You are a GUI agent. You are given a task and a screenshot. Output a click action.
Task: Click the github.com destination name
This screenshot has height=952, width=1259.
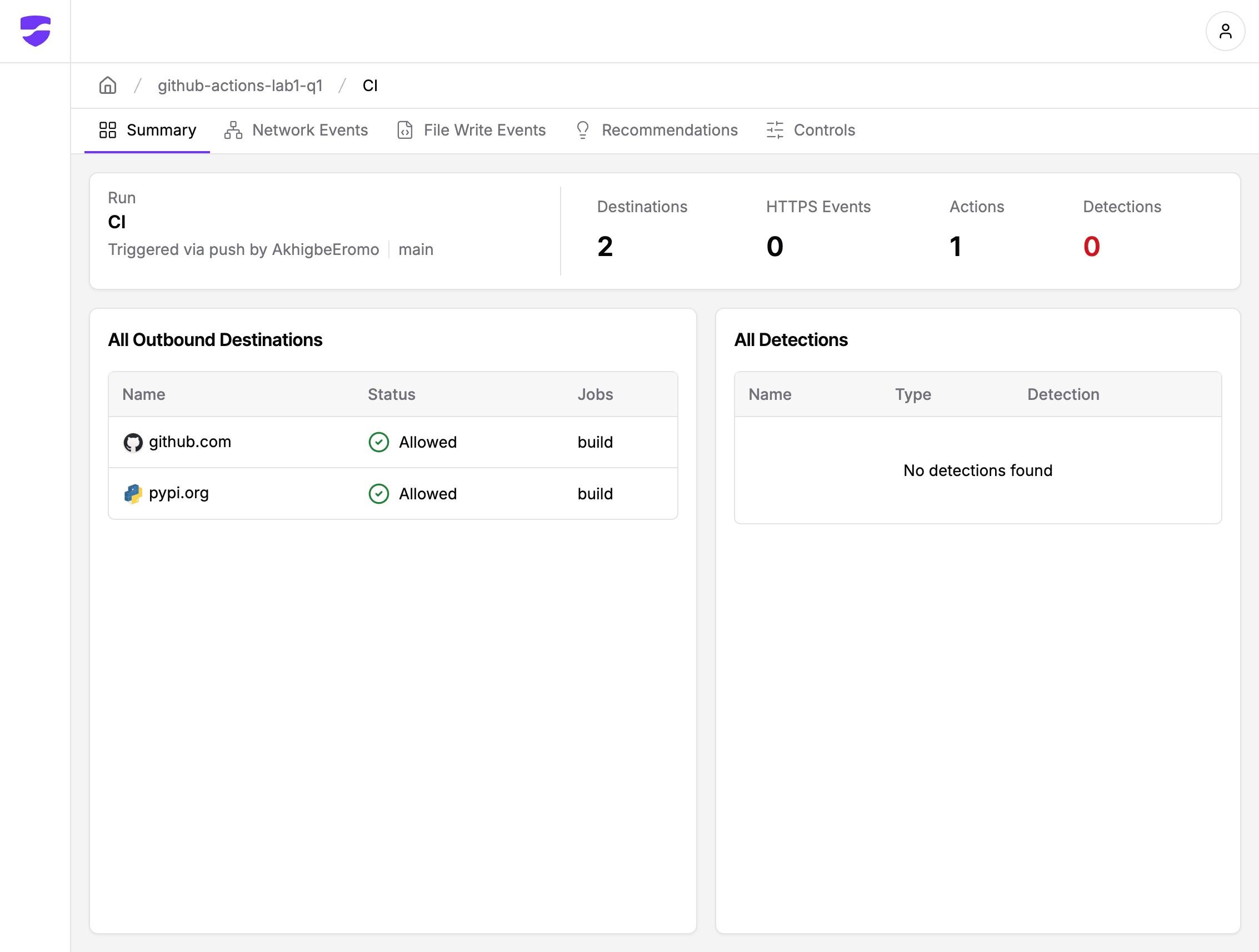(190, 442)
